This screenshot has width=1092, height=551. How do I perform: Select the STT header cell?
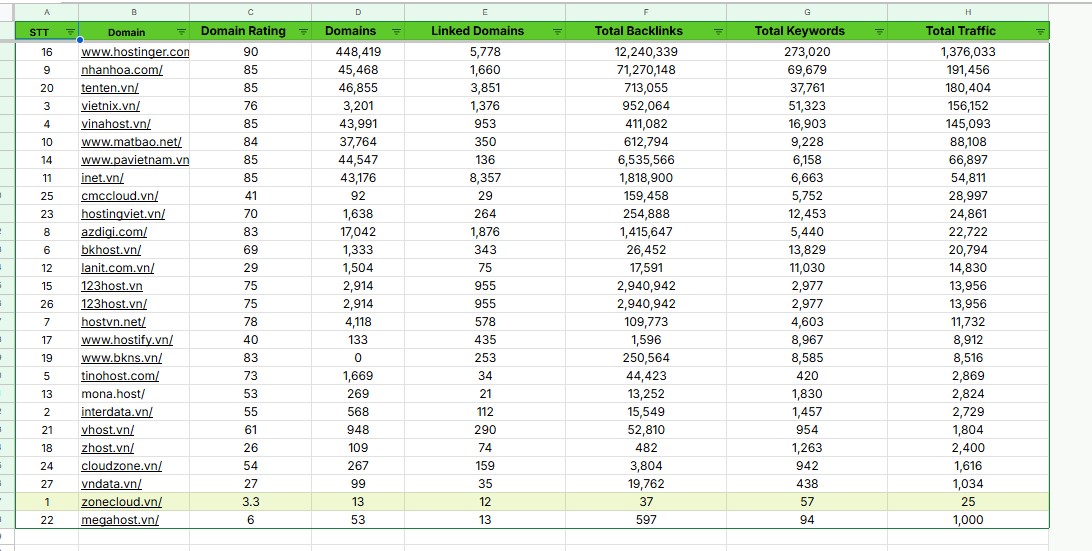coord(47,31)
